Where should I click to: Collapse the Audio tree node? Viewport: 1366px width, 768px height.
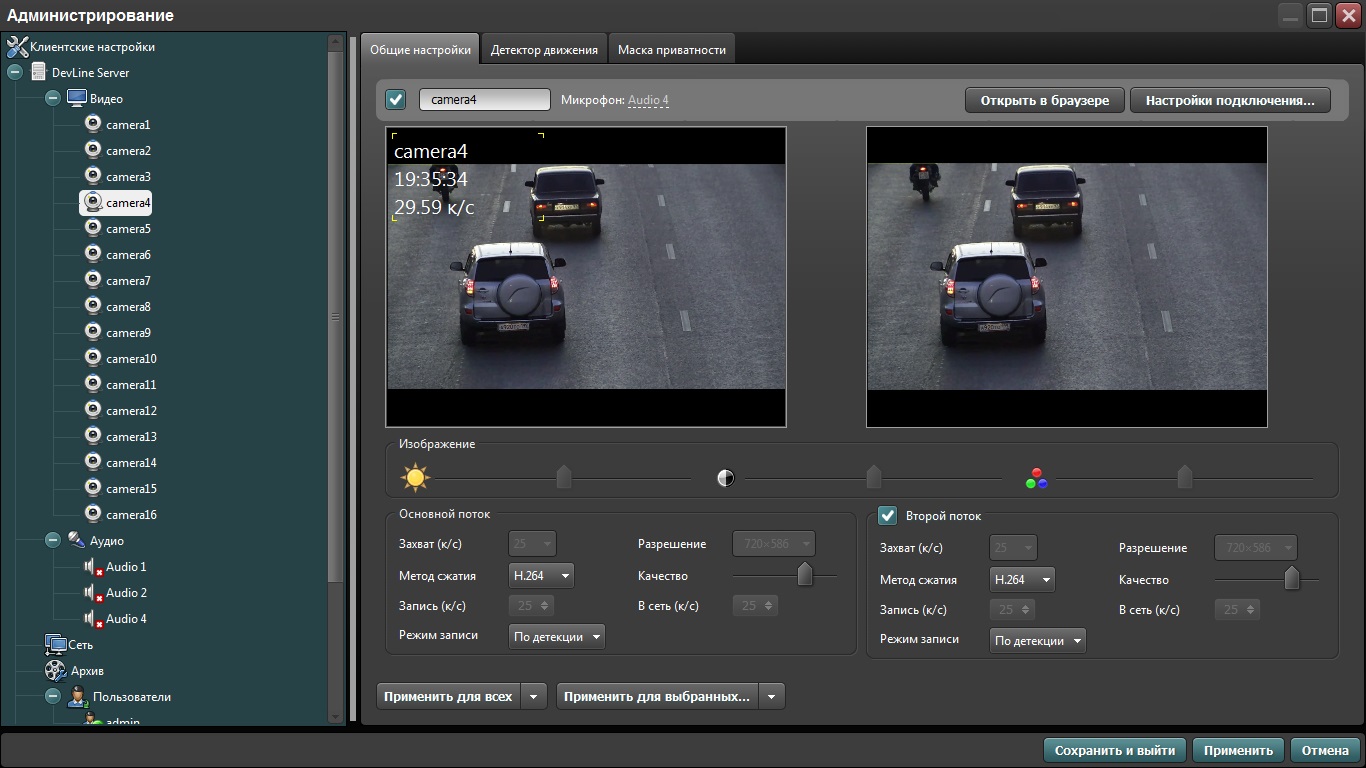click(x=53, y=541)
